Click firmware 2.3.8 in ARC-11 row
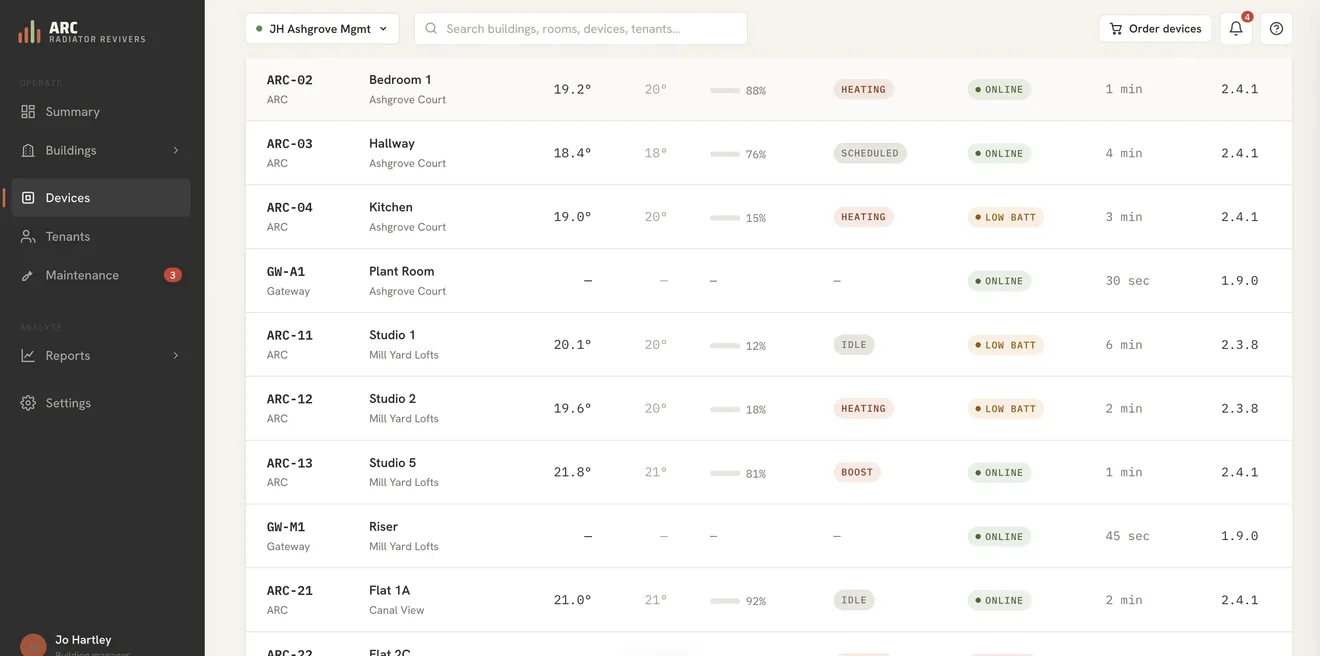The width and height of the screenshot is (1320, 656). [x=1240, y=345]
